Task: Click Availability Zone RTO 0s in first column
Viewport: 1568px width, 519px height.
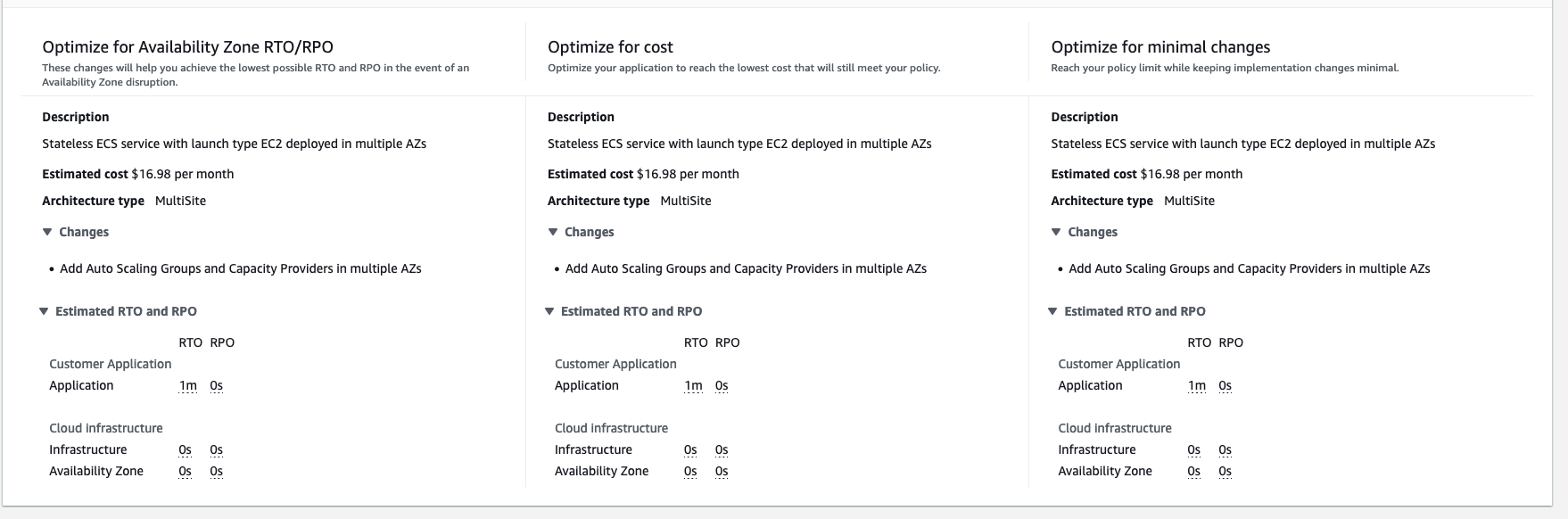Action: click(x=185, y=471)
